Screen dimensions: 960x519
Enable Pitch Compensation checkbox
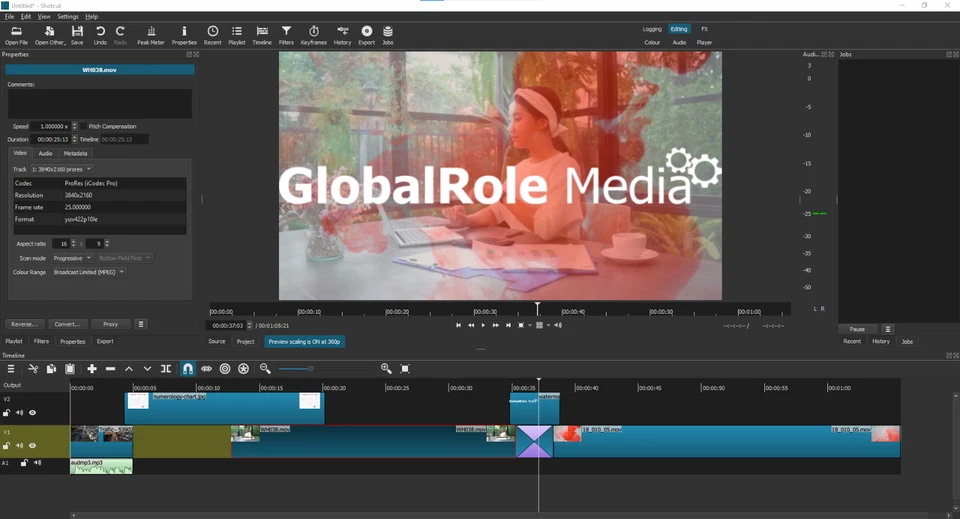pos(84,126)
